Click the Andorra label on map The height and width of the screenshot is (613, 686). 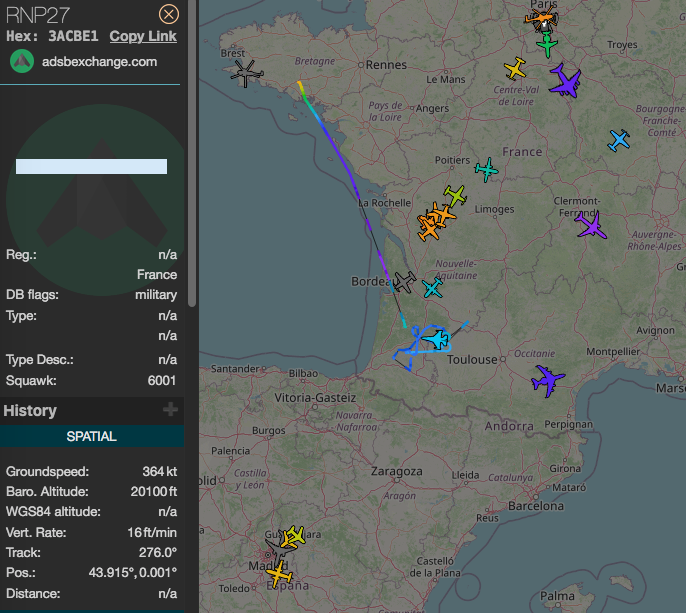tap(509, 426)
